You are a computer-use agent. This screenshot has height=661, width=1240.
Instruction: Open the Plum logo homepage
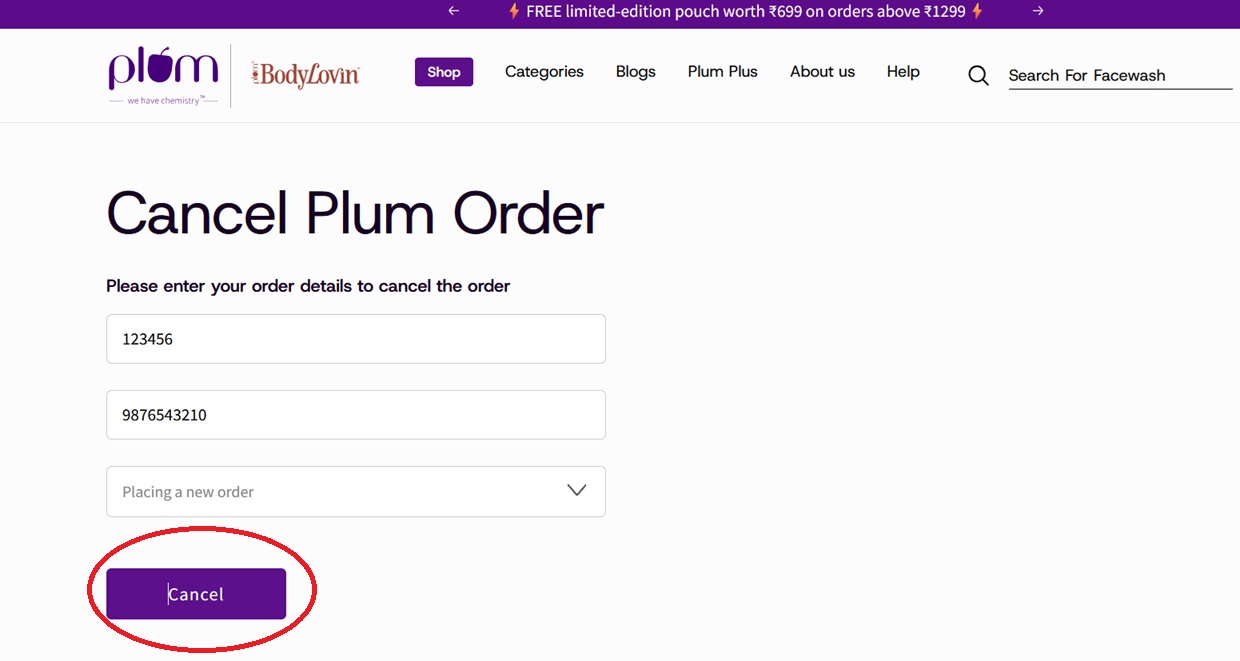[163, 68]
